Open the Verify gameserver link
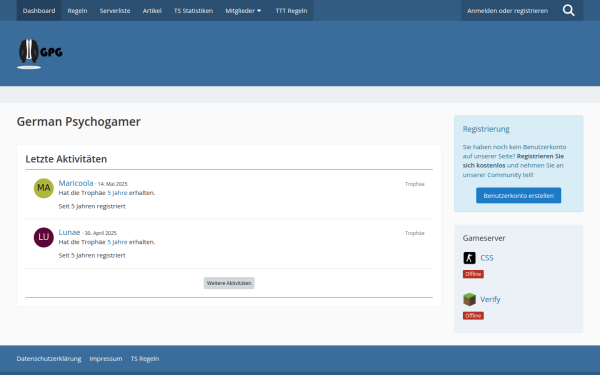This screenshot has height=375, width=600. click(490, 299)
